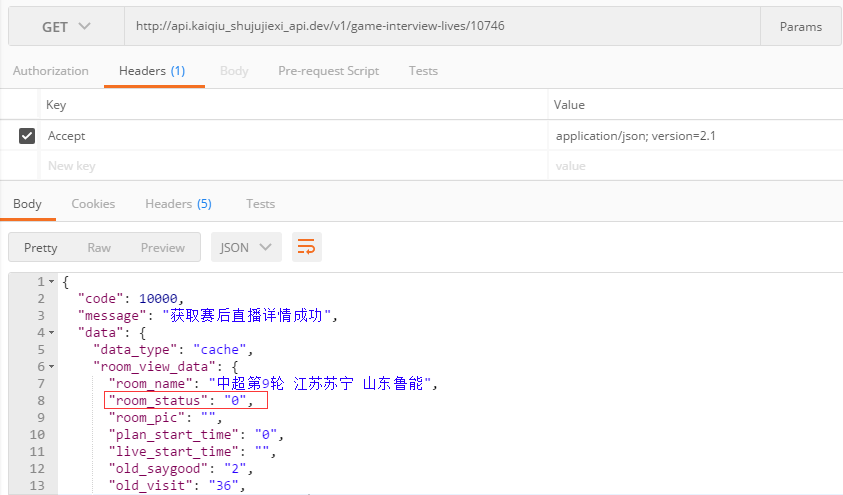Select the request Headers (1) tab

152,71
